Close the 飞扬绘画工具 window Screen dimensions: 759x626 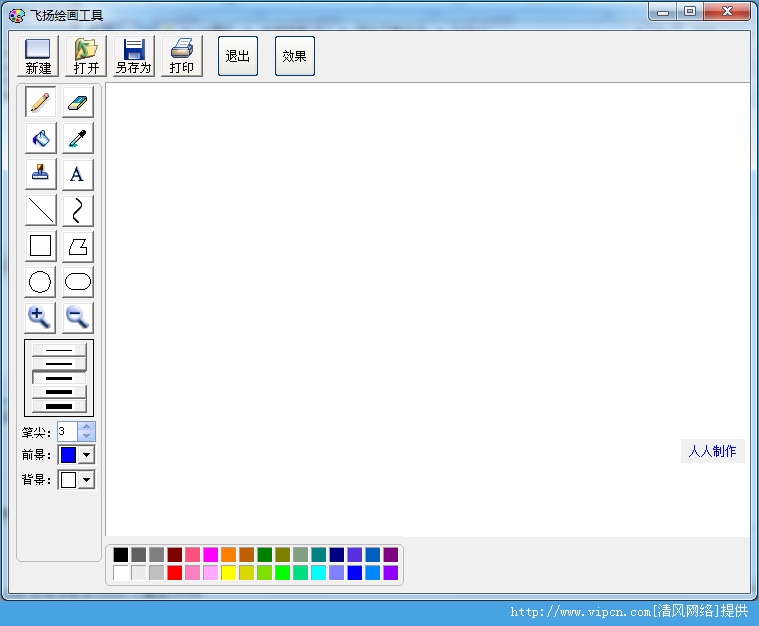(727, 12)
